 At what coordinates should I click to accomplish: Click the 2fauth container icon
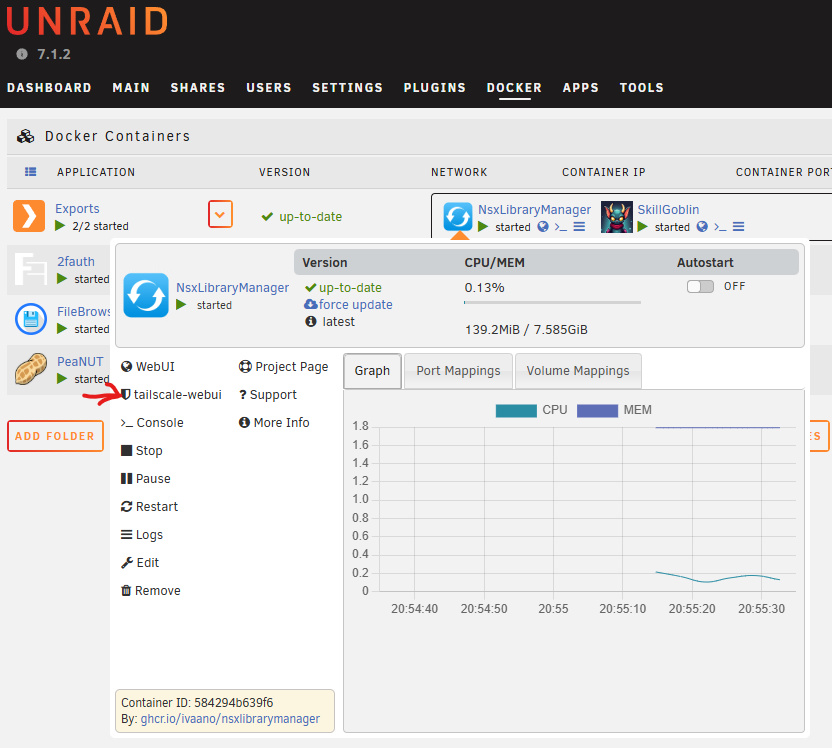(x=31, y=269)
